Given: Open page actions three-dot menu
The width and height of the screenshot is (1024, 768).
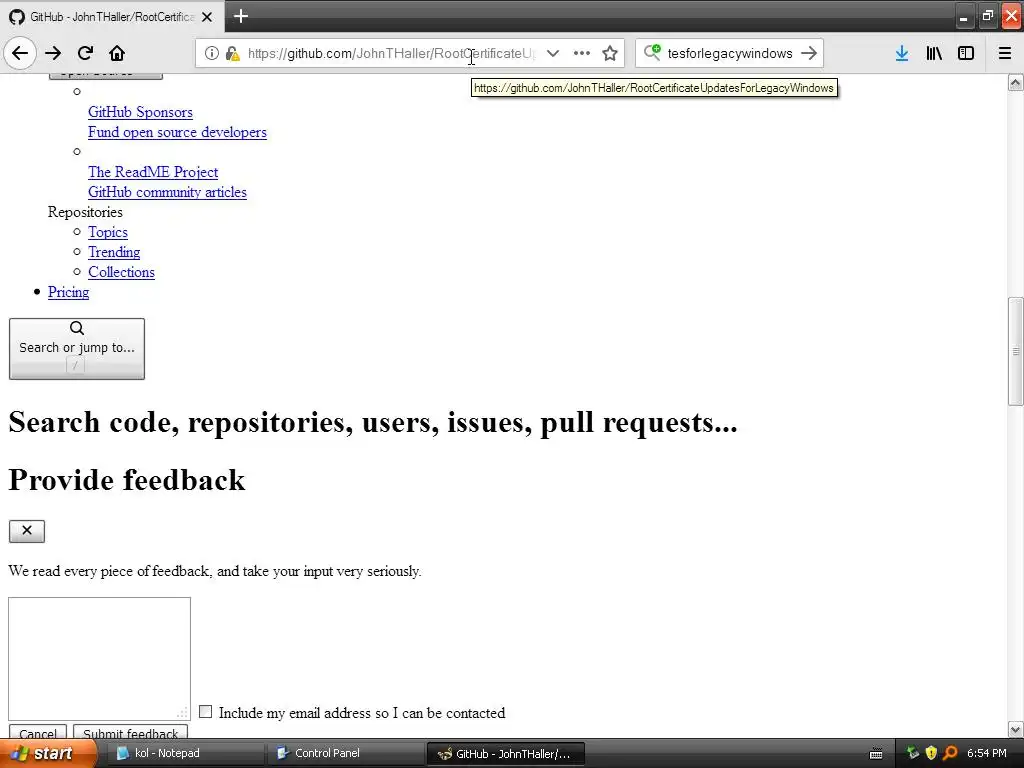Looking at the screenshot, I should [x=581, y=53].
